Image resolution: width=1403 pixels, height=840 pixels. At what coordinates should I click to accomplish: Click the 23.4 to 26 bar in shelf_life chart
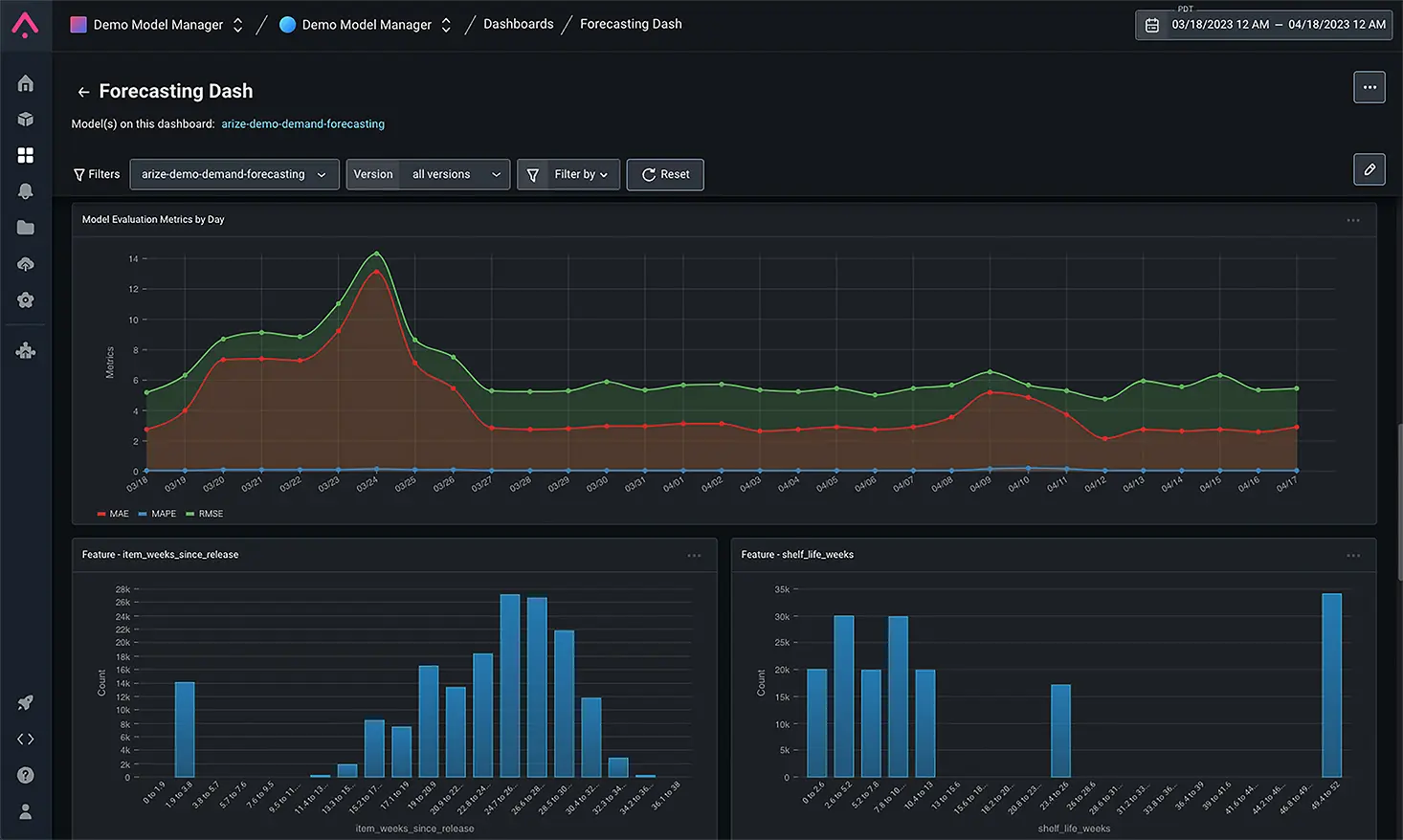(1060, 731)
